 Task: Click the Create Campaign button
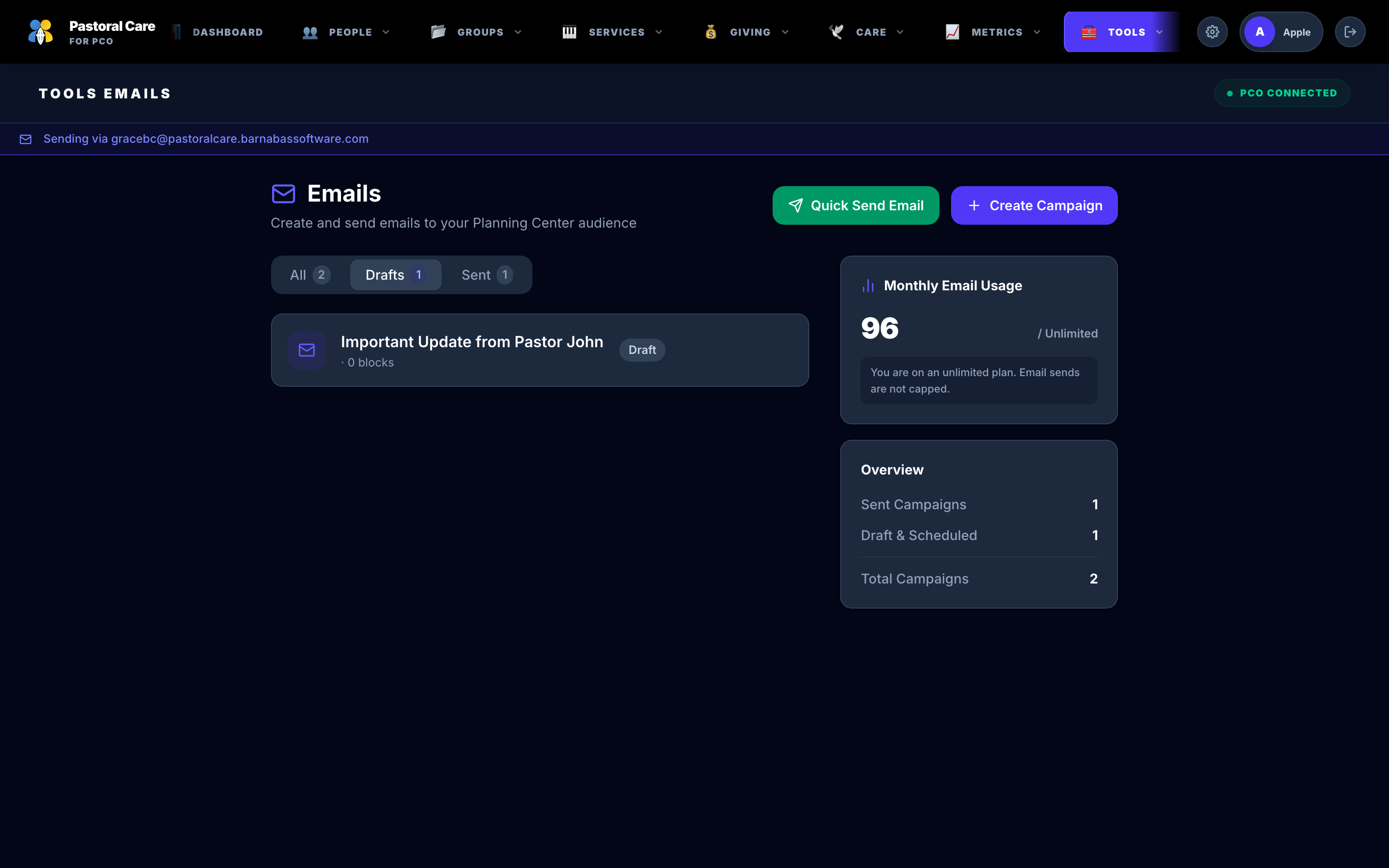(1035, 205)
